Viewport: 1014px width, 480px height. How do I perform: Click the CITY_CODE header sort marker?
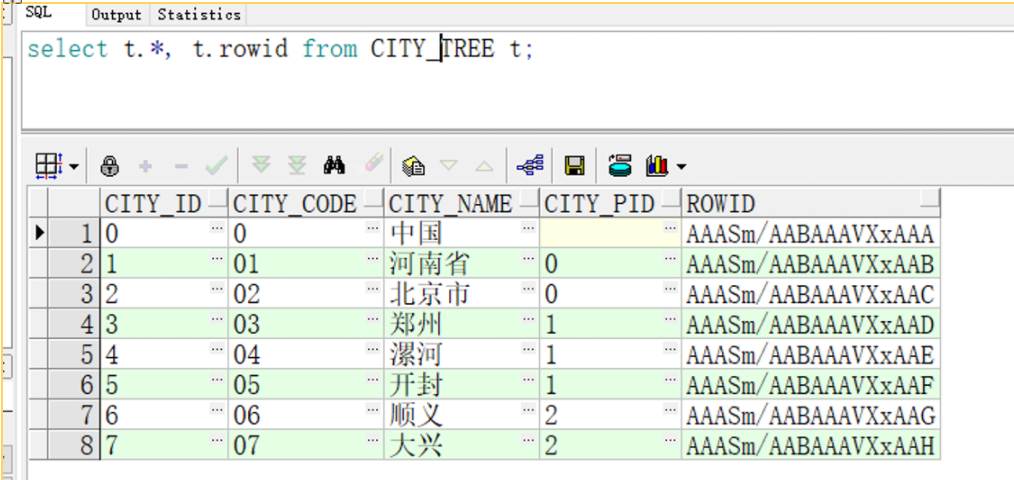[373, 197]
